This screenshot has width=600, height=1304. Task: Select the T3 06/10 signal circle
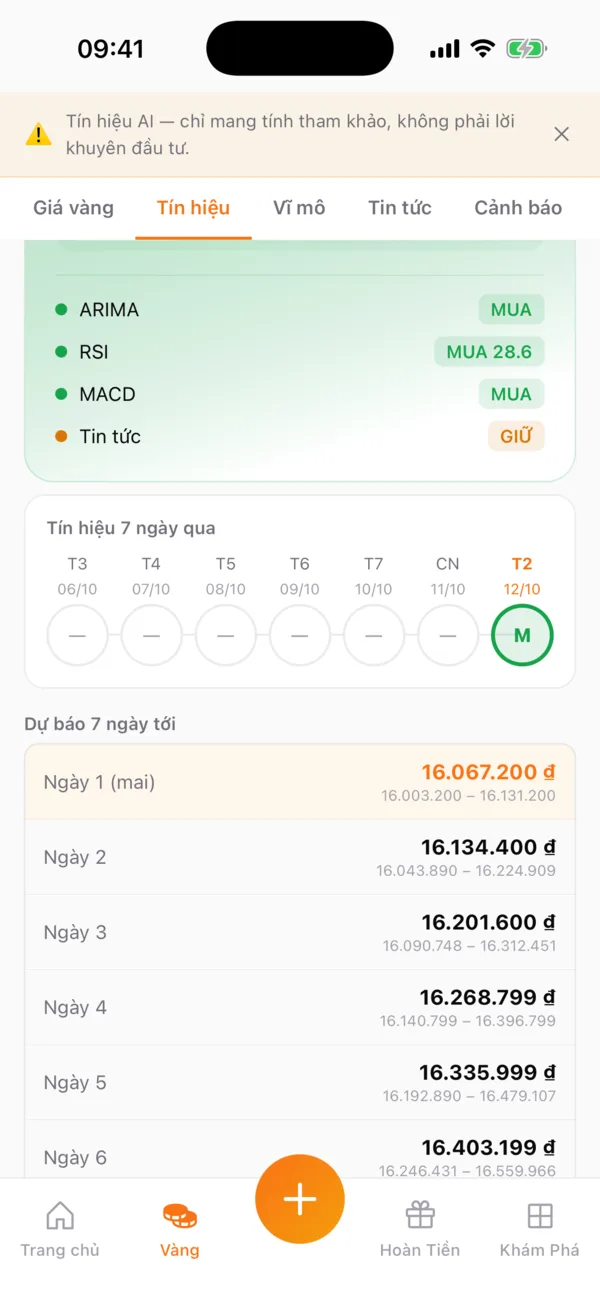(x=77, y=635)
